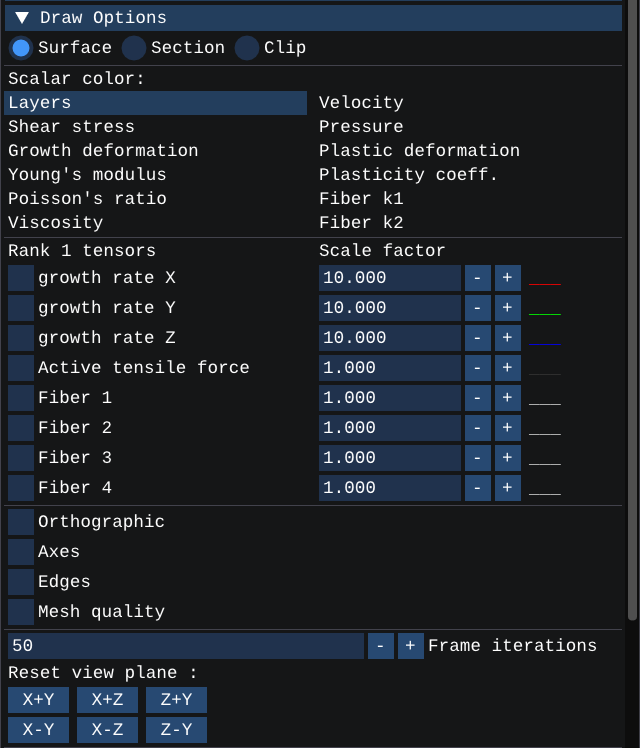Image resolution: width=640 pixels, height=748 pixels.
Task: Increase growth rate Y scale factor
Action: click(508, 308)
